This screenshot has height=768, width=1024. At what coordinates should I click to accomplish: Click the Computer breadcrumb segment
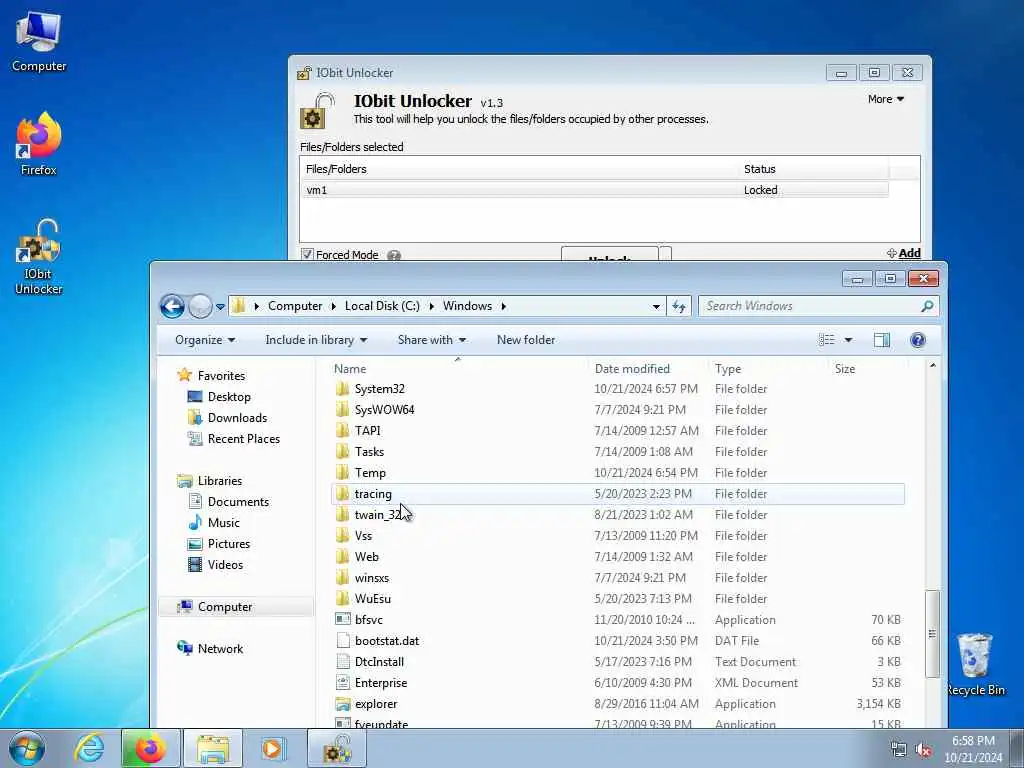[295, 306]
